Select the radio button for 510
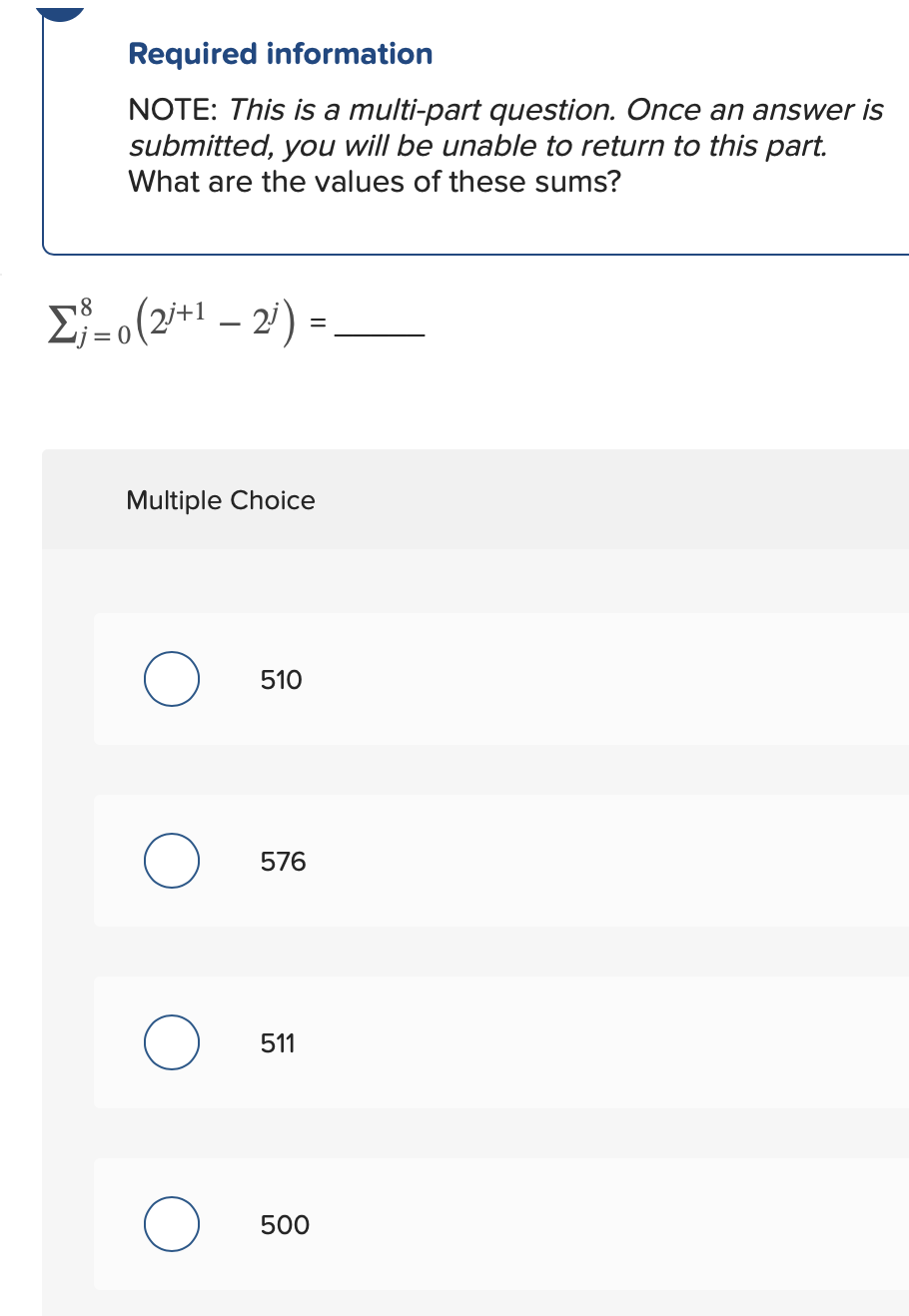Viewport: 909px width, 1316px height. (171, 679)
